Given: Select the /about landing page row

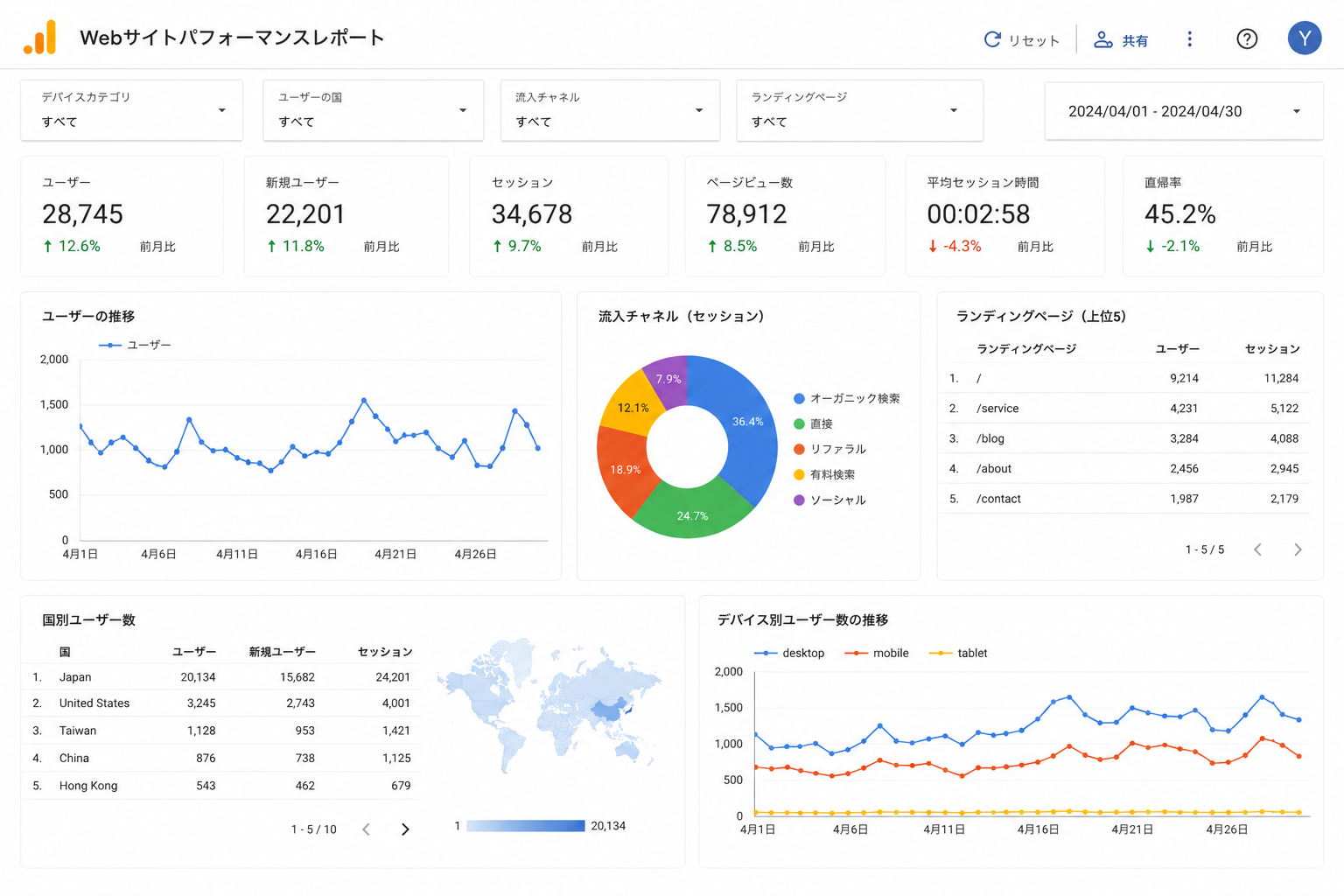Looking at the screenshot, I should (x=1123, y=469).
